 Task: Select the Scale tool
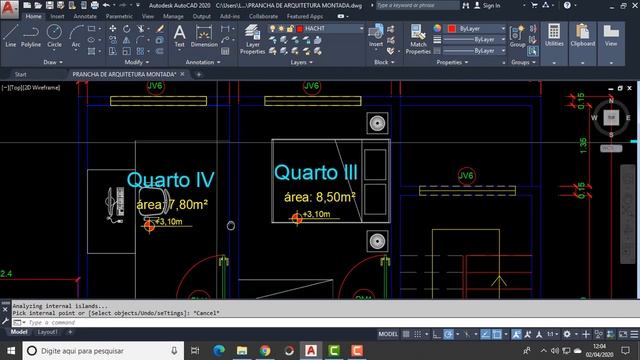point(127,51)
